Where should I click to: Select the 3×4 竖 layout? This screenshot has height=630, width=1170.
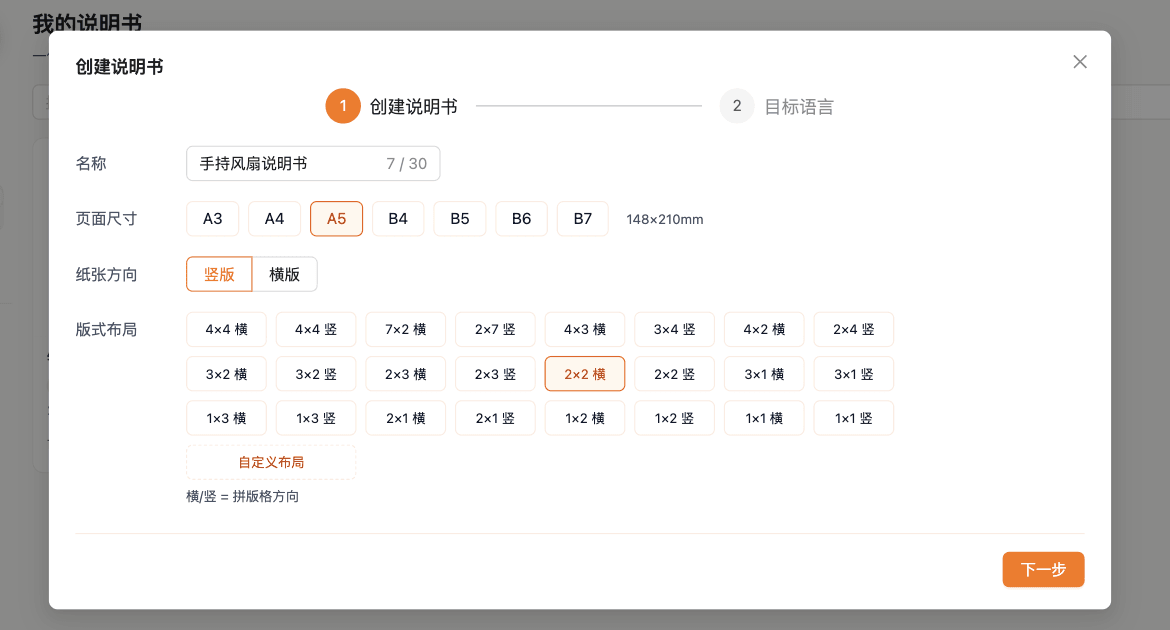(x=674, y=329)
